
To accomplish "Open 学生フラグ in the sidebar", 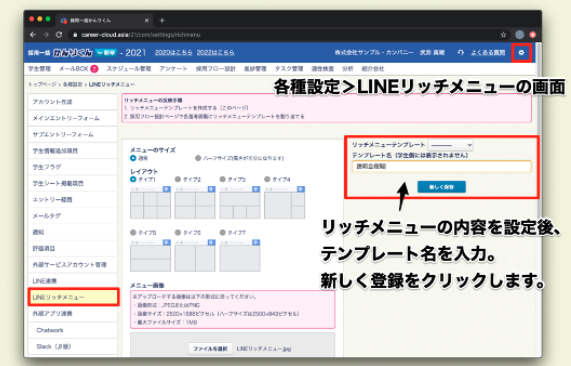I will tap(73, 167).
